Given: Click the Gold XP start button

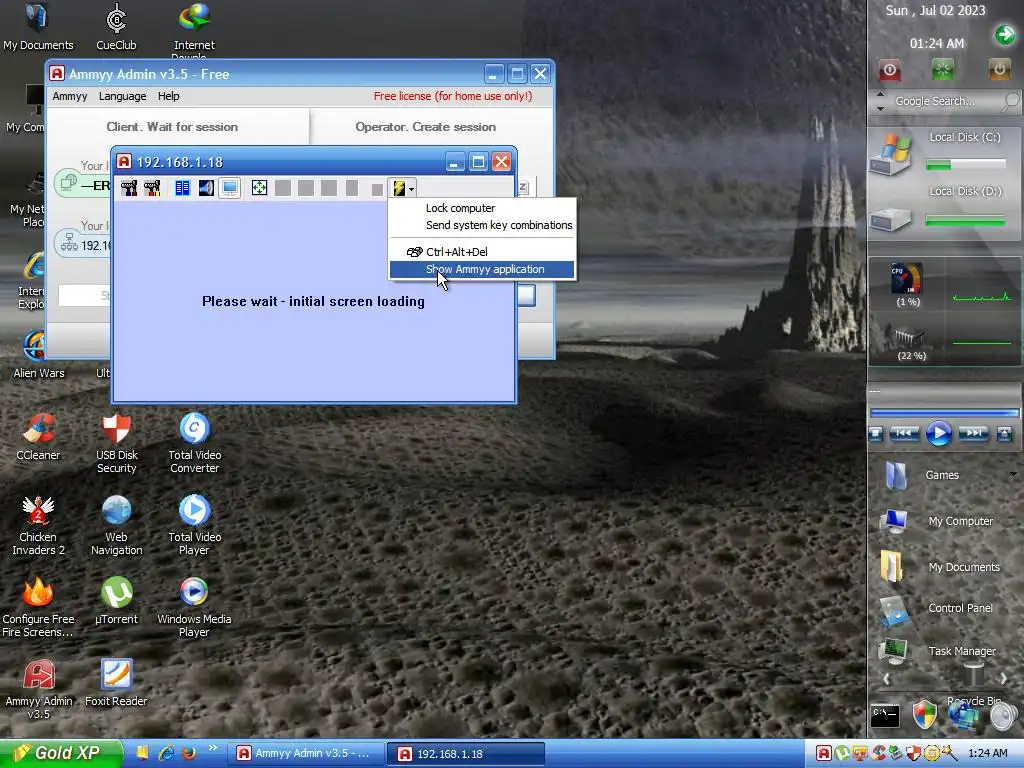Looking at the screenshot, I should 61,753.
